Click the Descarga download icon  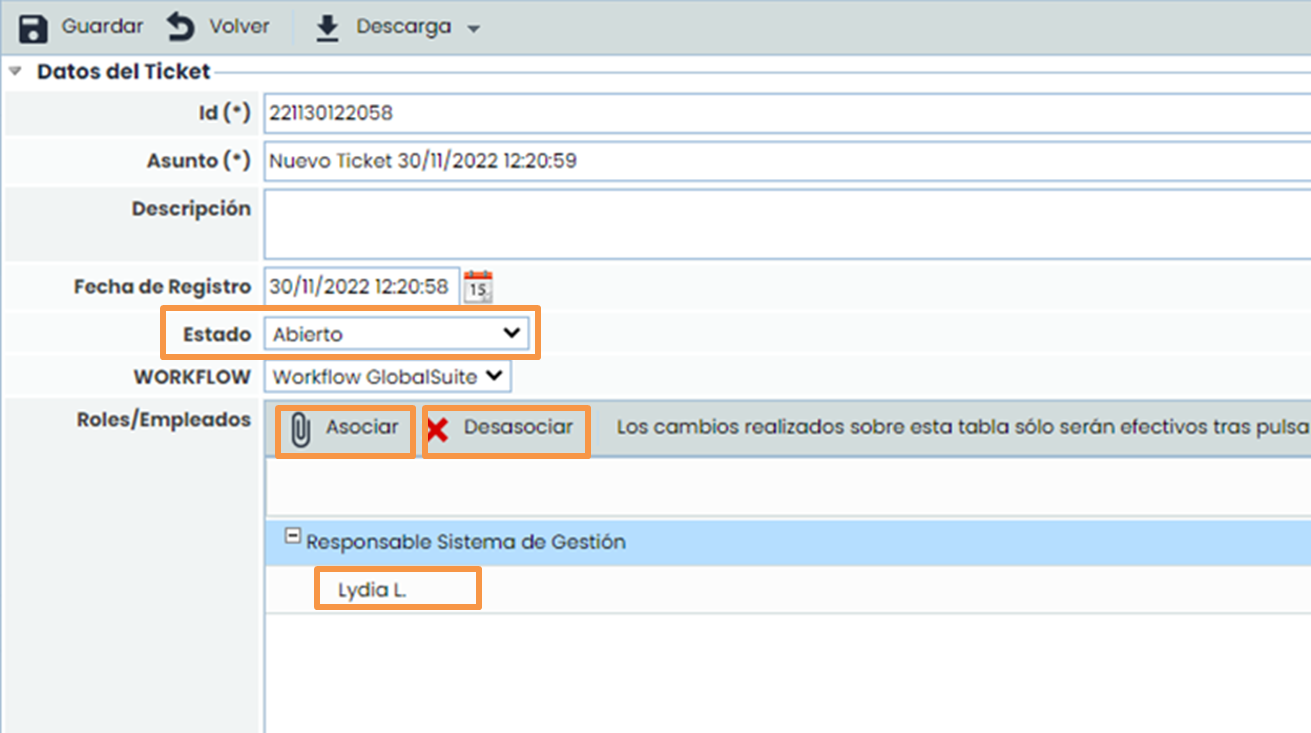tap(327, 28)
